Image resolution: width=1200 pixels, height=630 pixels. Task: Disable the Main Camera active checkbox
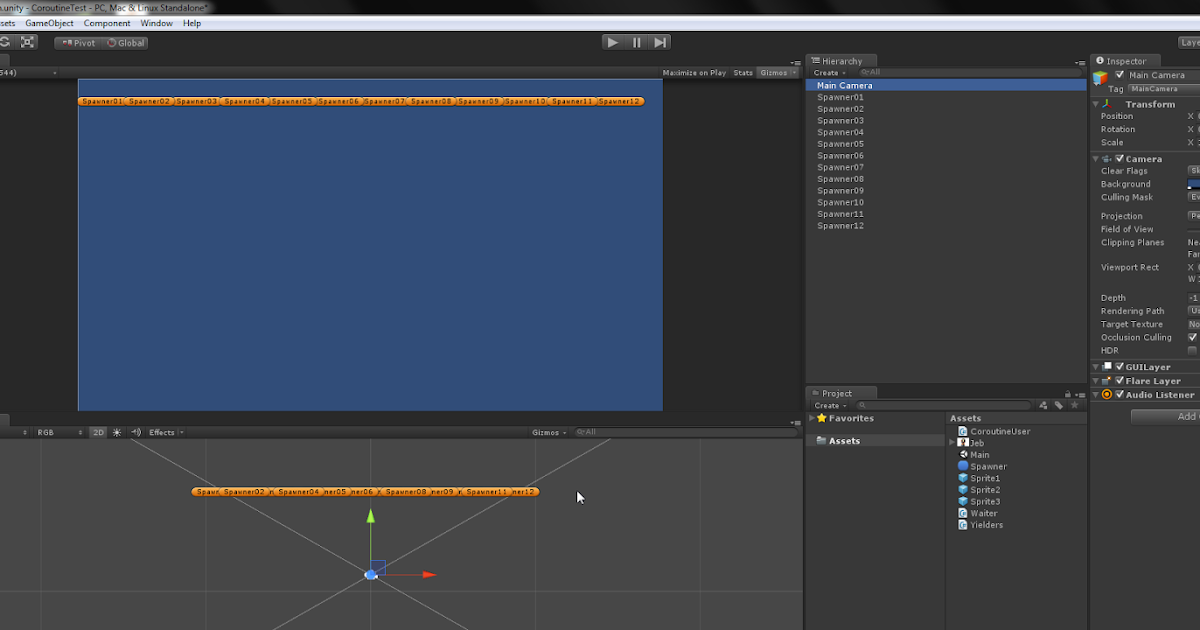point(1119,75)
